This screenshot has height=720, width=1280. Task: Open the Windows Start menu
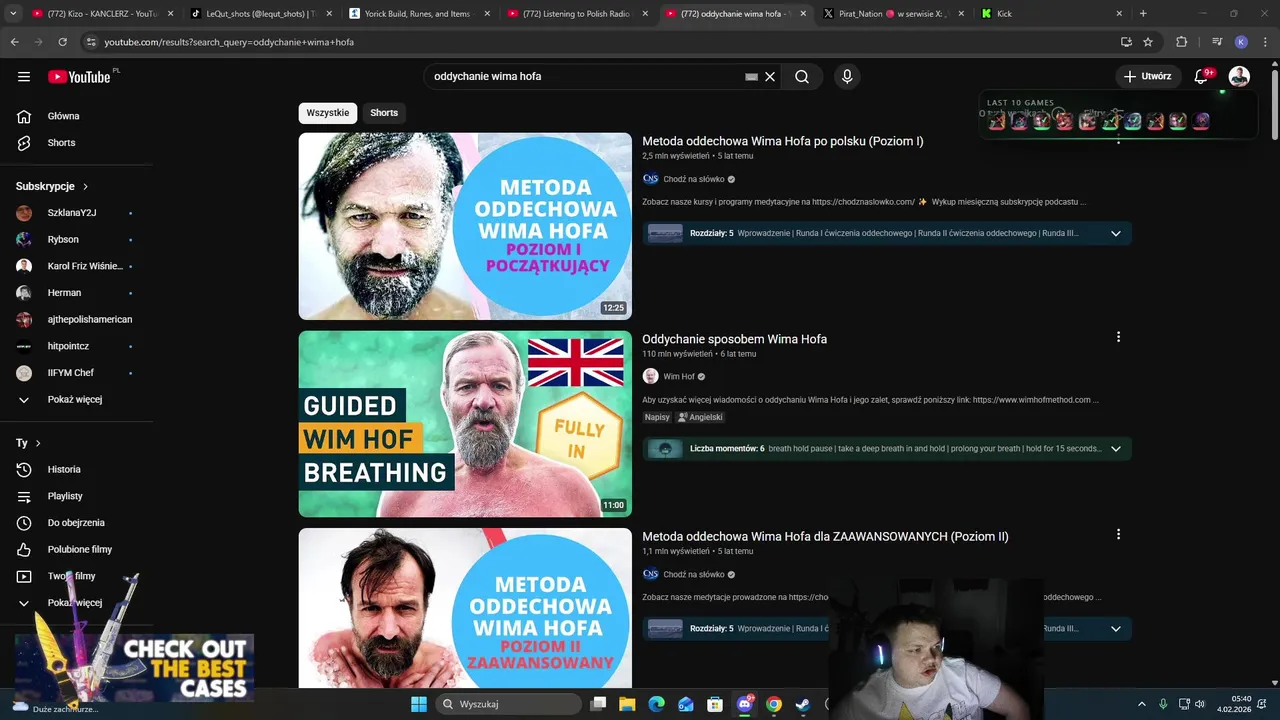pos(418,704)
